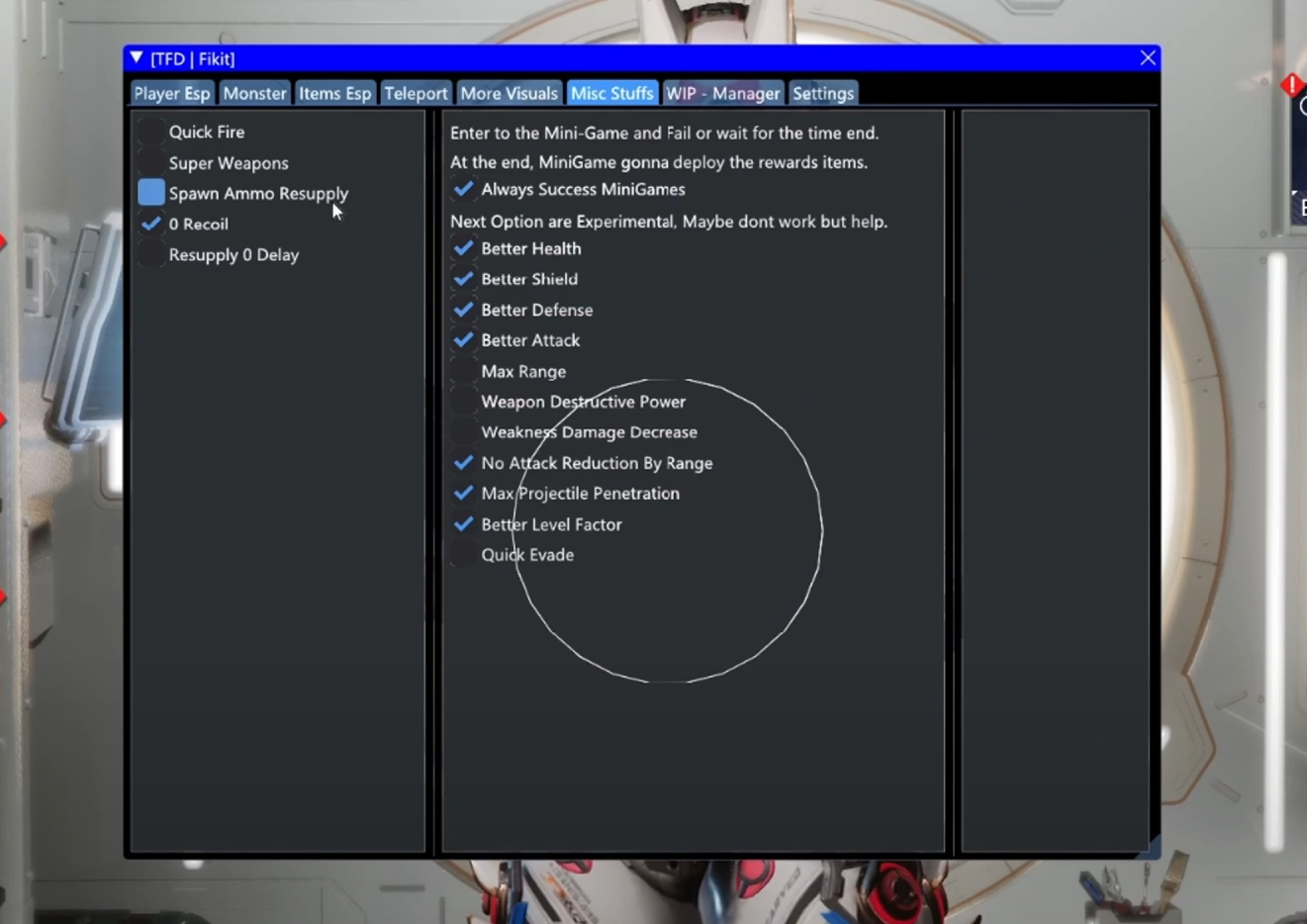Select the Items Esp tab
Image resolution: width=1307 pixels, height=924 pixels.
334,93
